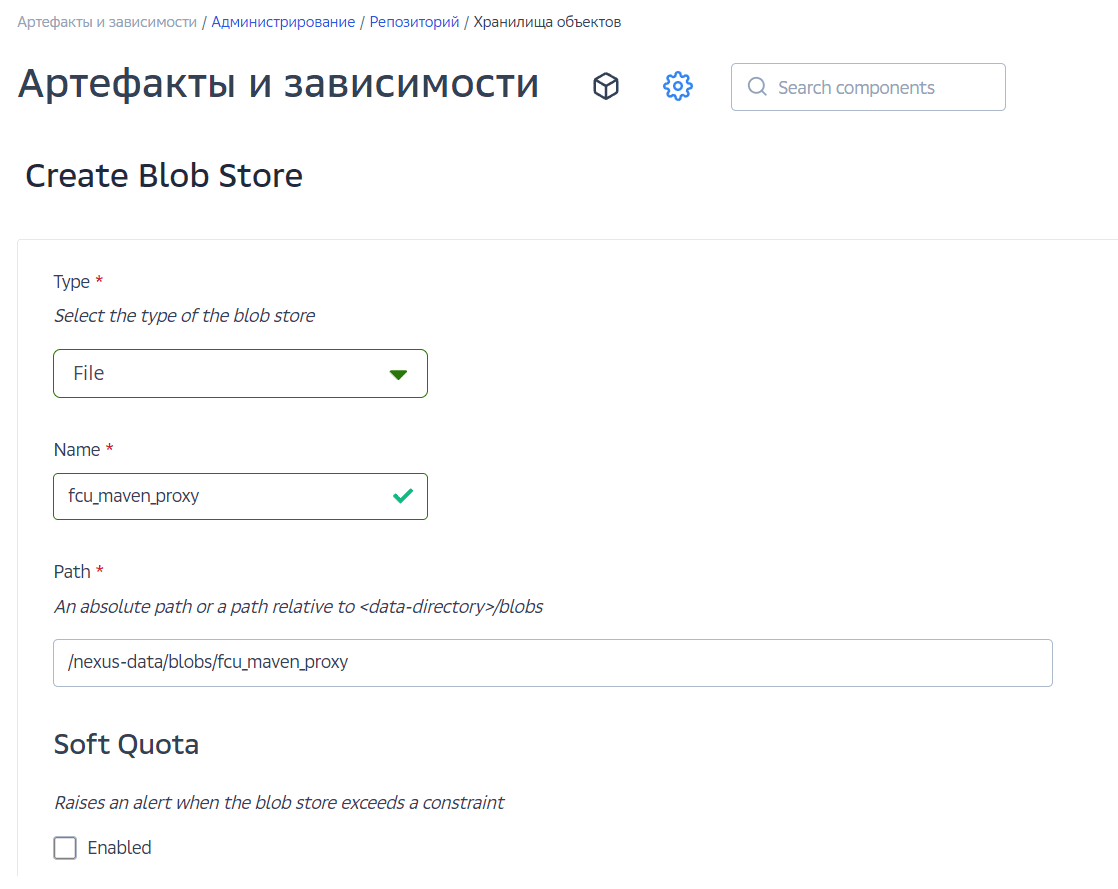Click the Артефакты и зависимости breadcrumb

pos(104,21)
